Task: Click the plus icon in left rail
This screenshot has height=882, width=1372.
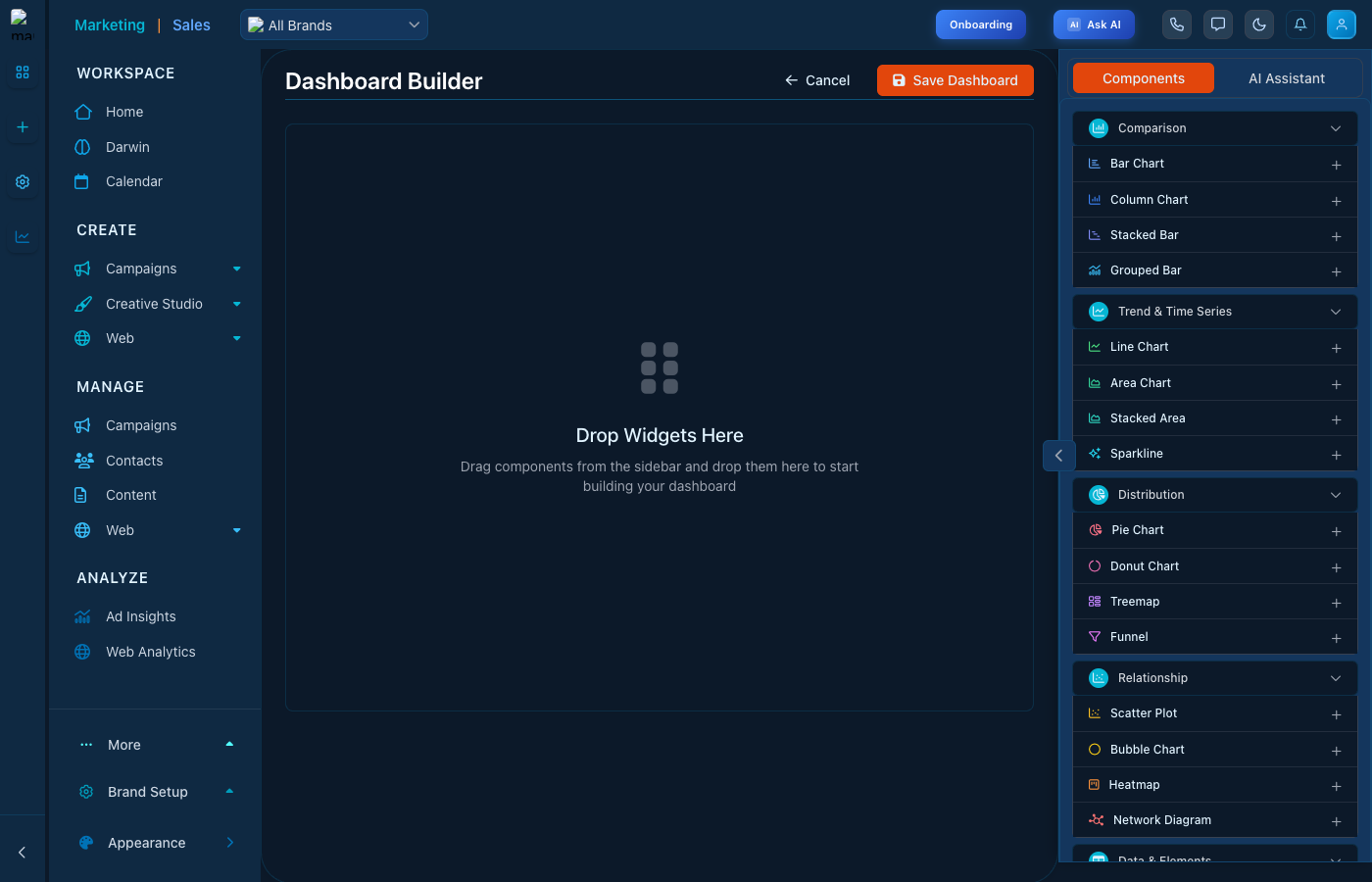Action: [23, 127]
